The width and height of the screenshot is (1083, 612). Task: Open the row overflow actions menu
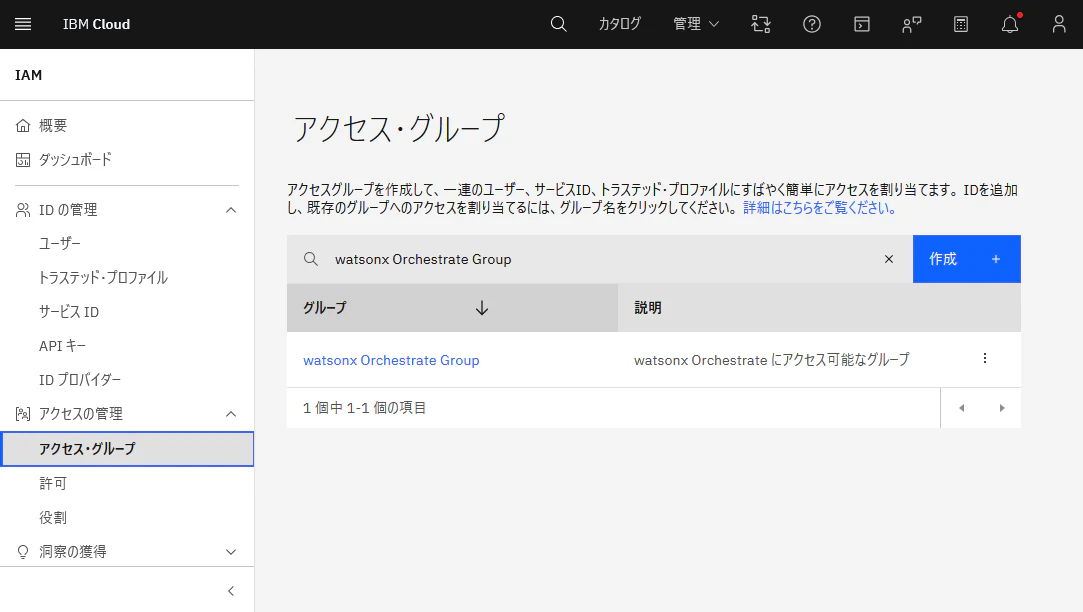pos(985,358)
